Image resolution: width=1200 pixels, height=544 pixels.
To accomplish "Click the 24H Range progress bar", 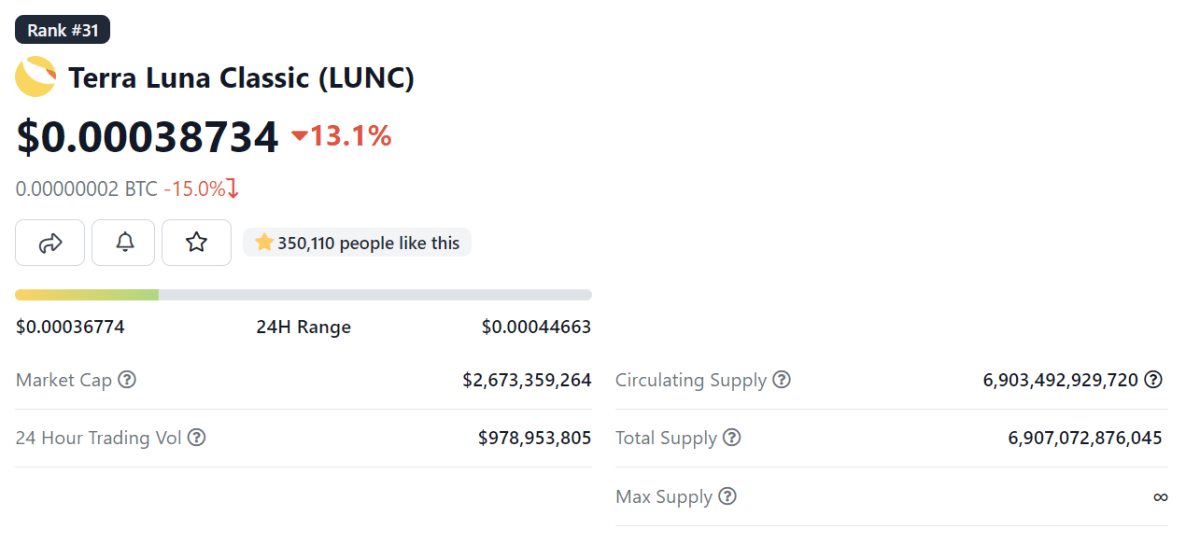I will (x=303, y=295).
